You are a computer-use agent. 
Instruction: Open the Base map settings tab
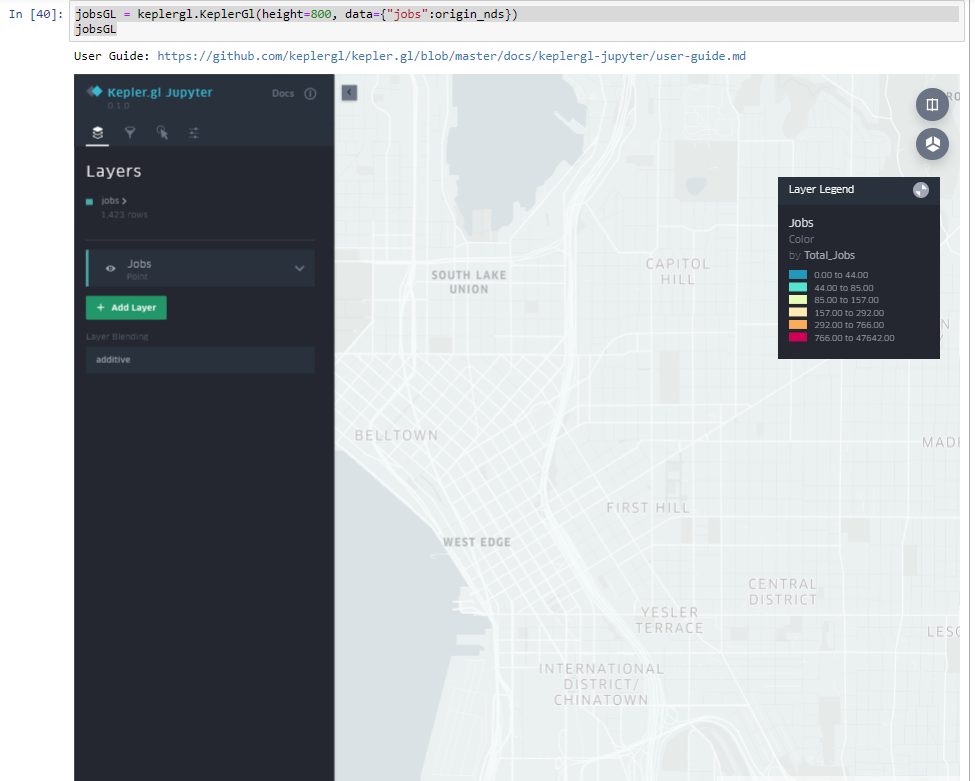pos(193,132)
